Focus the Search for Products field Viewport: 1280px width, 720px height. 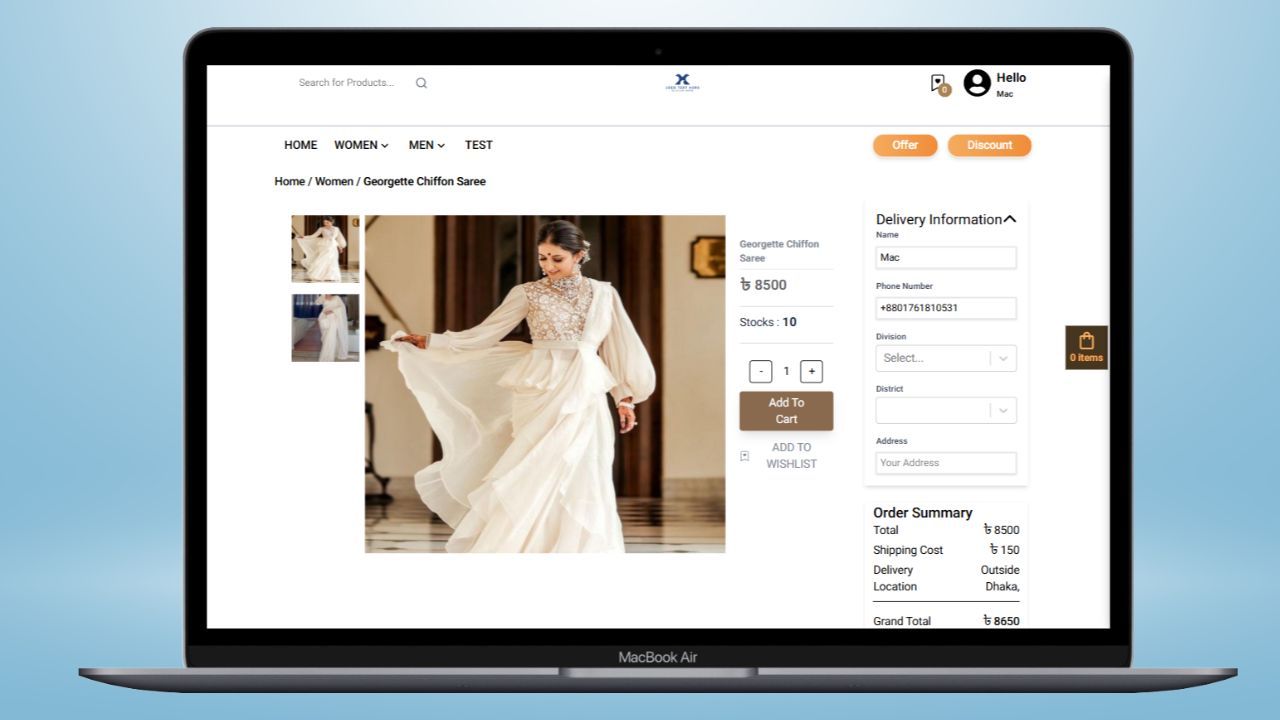pyautogui.click(x=347, y=83)
